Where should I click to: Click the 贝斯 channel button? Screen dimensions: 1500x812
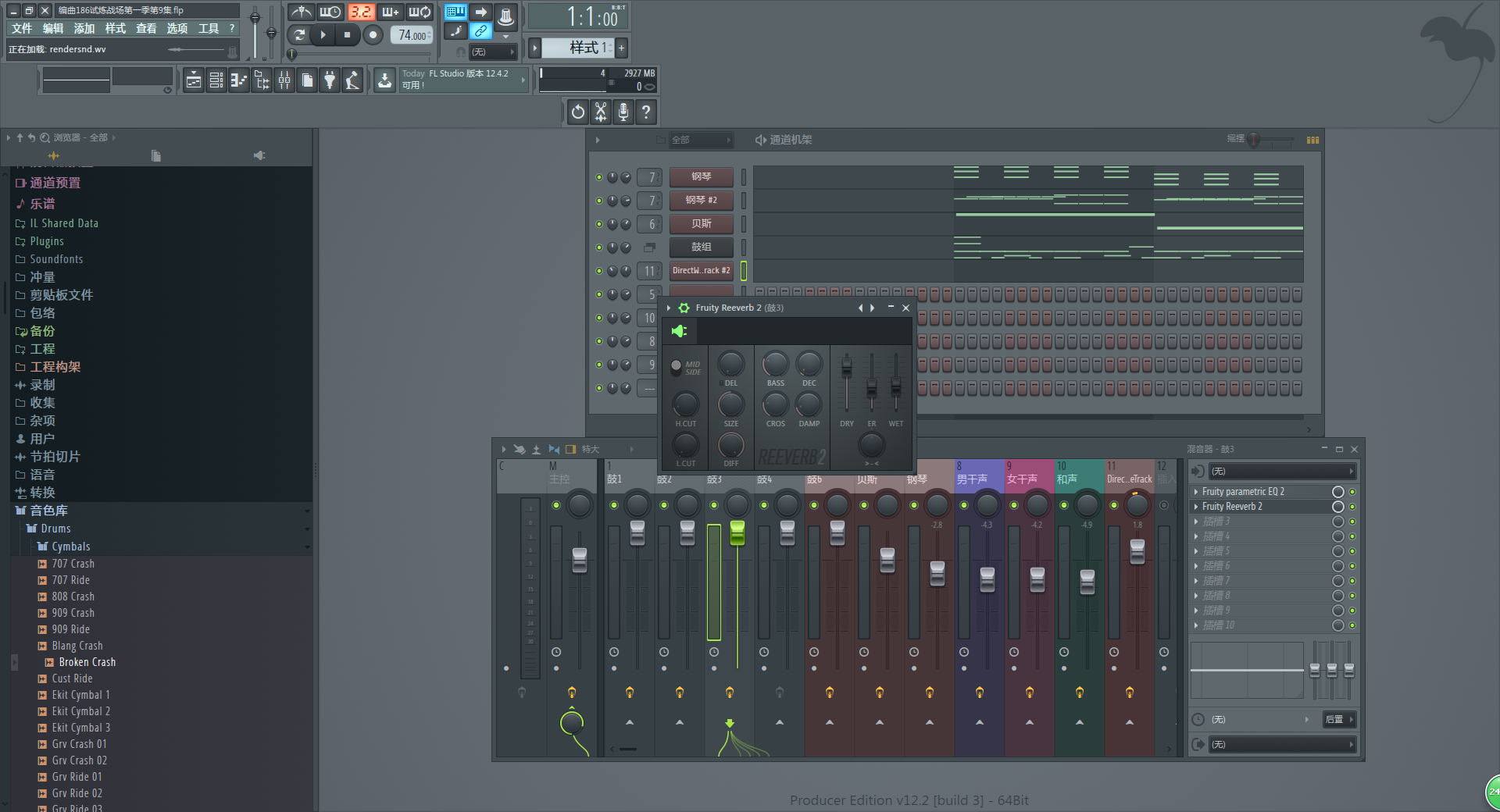point(701,224)
